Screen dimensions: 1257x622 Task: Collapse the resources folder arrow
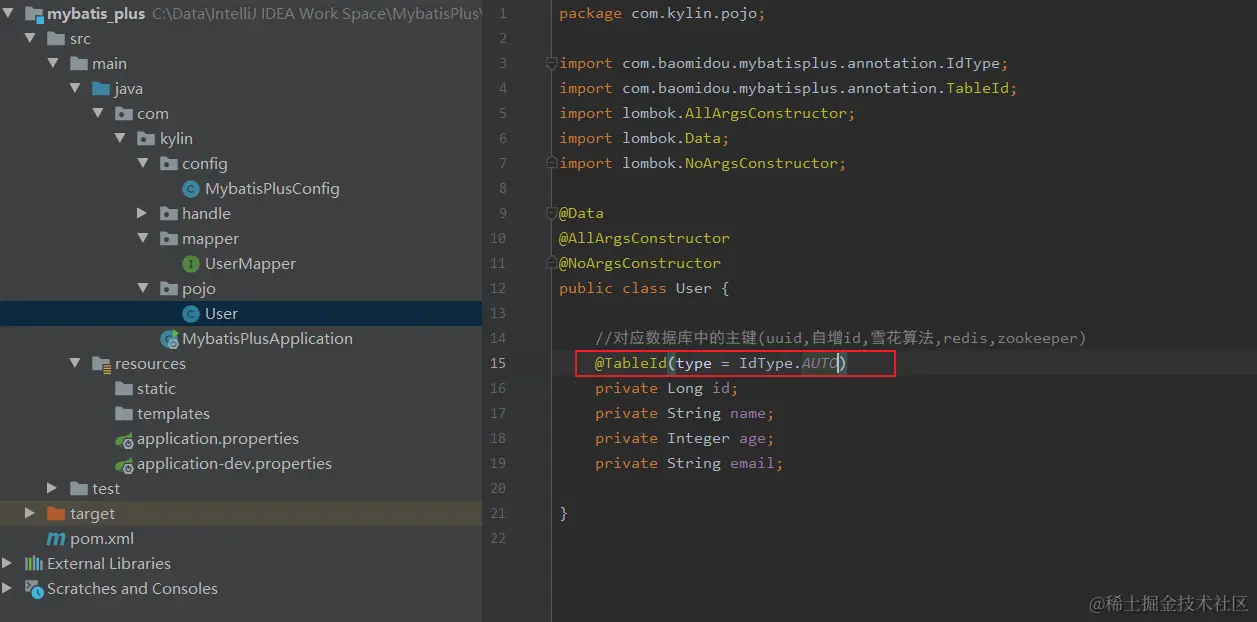point(75,364)
